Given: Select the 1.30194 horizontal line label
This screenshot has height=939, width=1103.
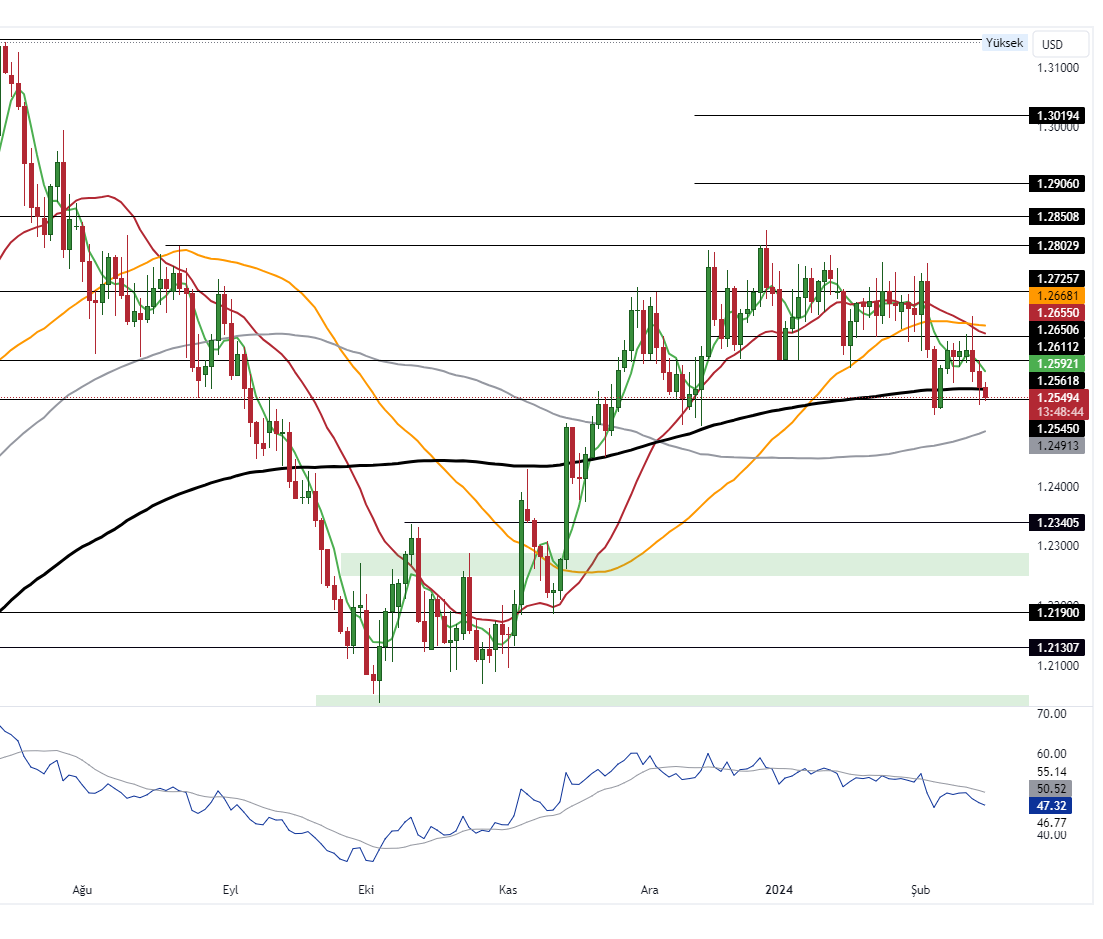Looking at the screenshot, I should 1058,116.
